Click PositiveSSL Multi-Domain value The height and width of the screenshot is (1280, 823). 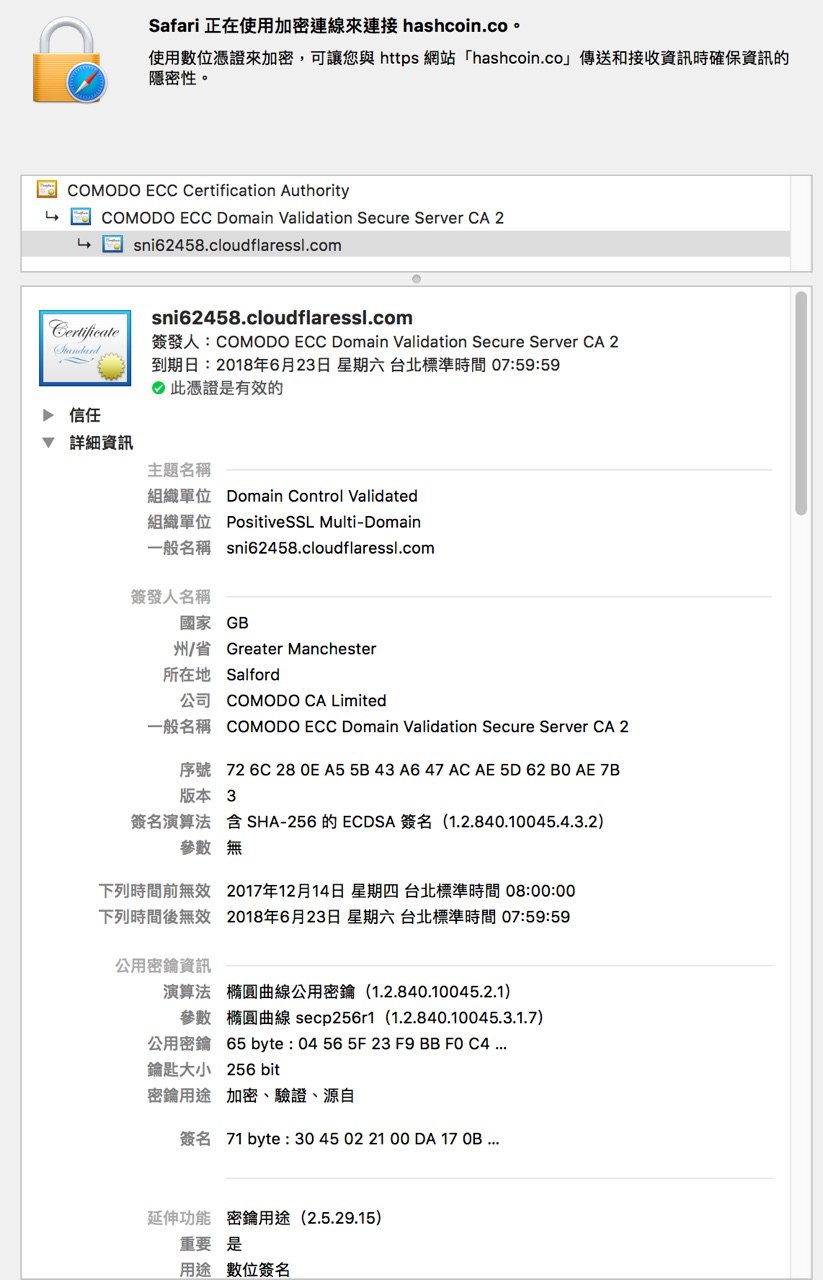click(324, 522)
